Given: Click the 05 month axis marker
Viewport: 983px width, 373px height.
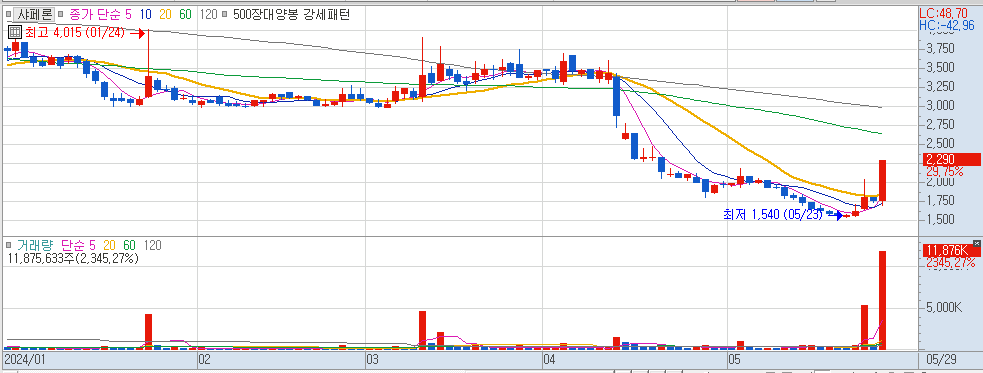Looking at the screenshot, I should coord(735,360).
